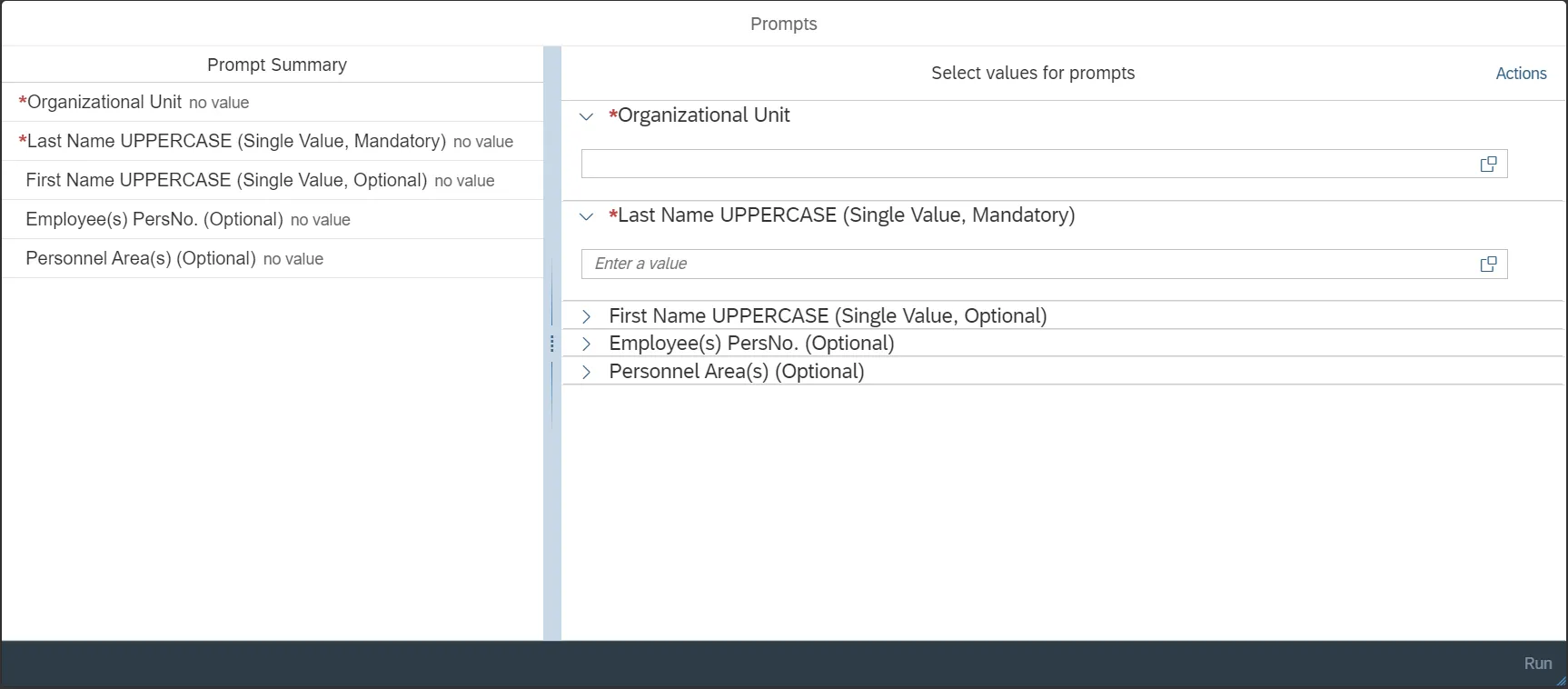The height and width of the screenshot is (689, 1568).
Task: Click the 'Select values for prompts' heading
Action: (x=1033, y=74)
